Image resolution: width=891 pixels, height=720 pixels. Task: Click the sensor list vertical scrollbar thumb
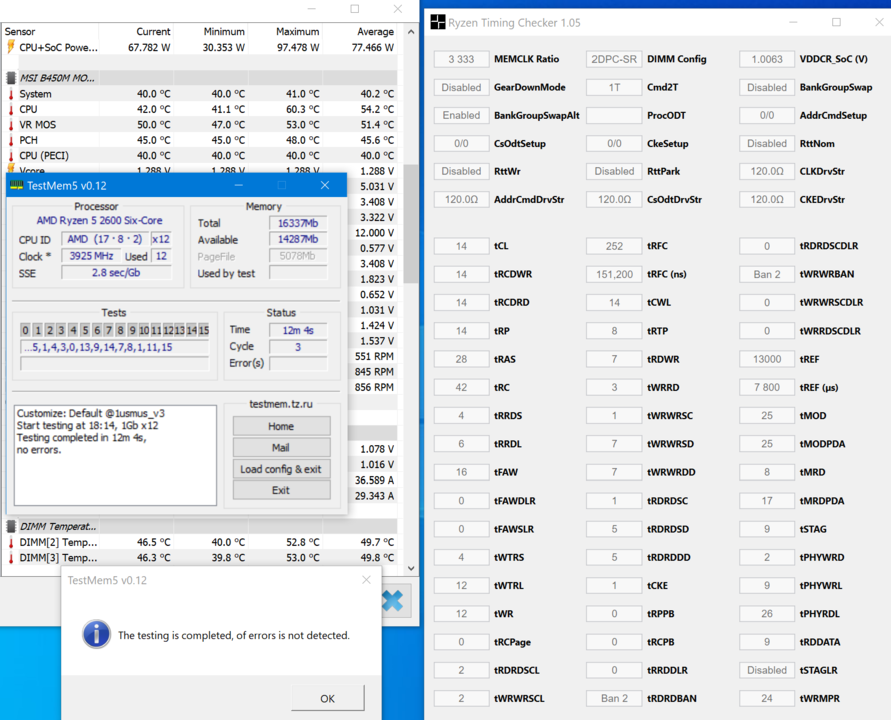point(411,223)
